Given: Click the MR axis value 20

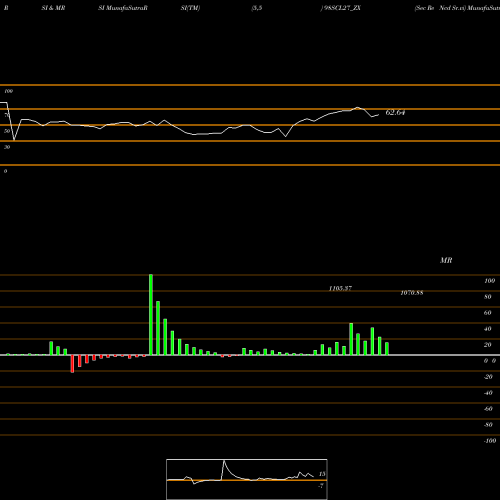Looking at the screenshot, I should [488, 345].
